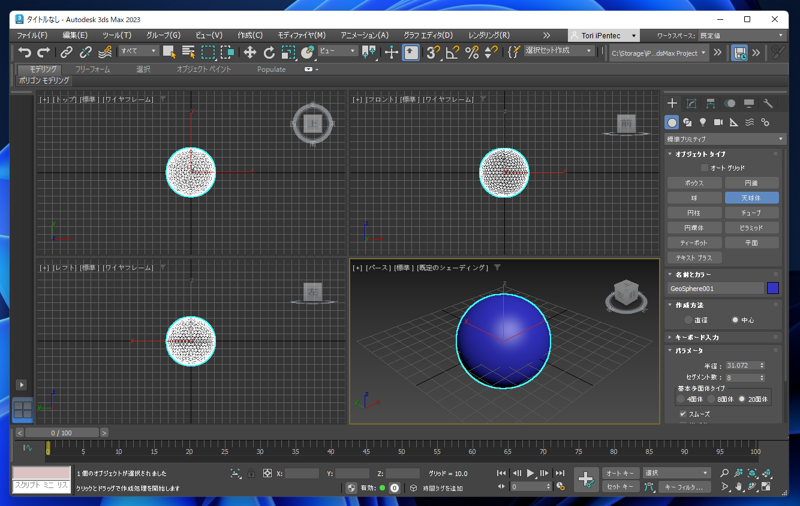The height and width of the screenshot is (506, 800).
Task: Open Select by Name list icon
Action: coord(188,52)
